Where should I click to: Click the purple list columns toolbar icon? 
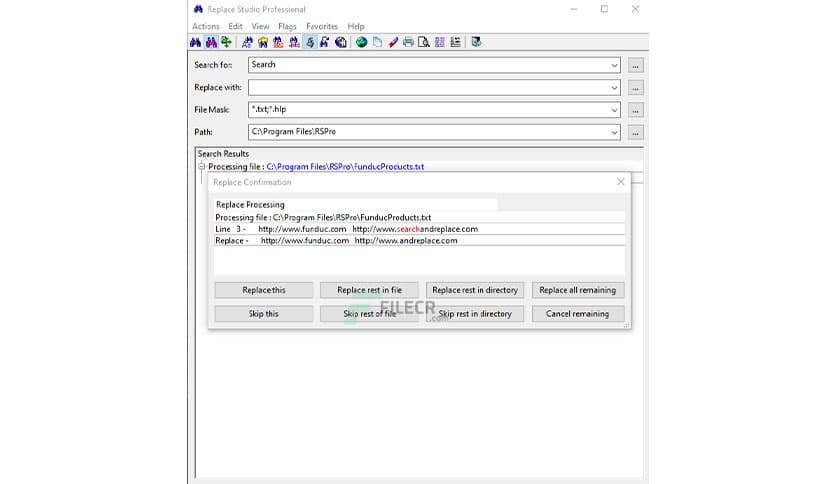coord(439,42)
